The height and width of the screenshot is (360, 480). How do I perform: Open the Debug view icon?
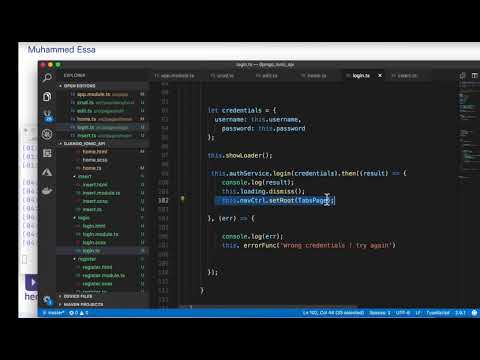pos(47,134)
